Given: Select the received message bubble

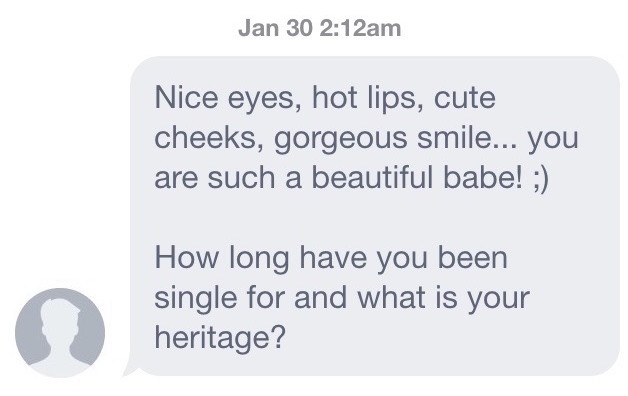Looking at the screenshot, I should coord(375,216).
